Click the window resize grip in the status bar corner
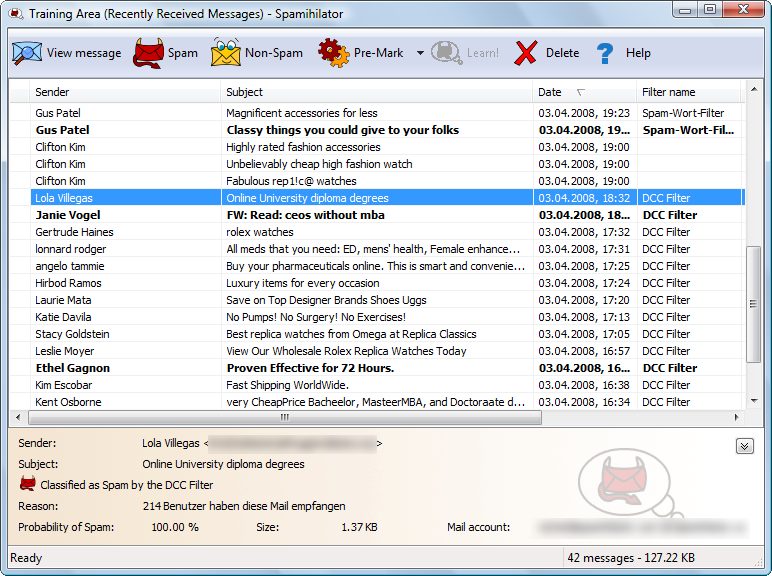 click(759, 562)
